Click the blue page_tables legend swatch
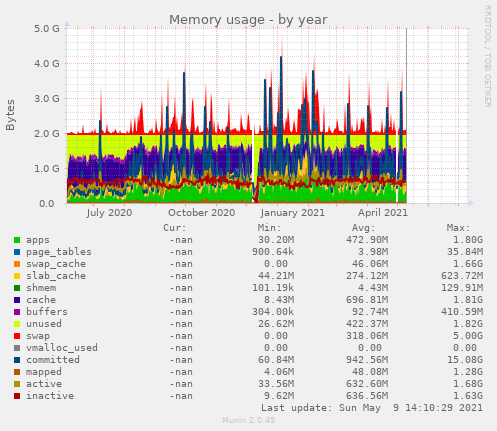The width and height of the screenshot is (497, 431). click(x=17, y=252)
